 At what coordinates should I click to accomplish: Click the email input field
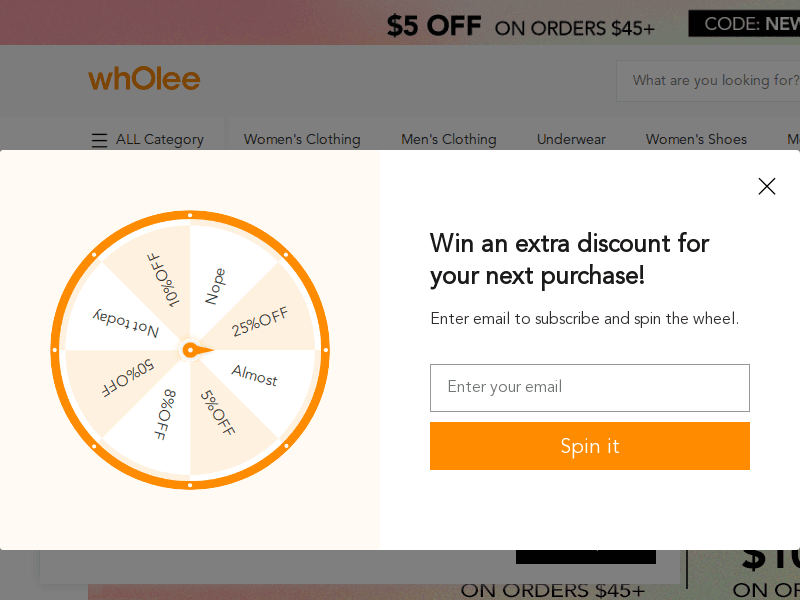tap(589, 388)
